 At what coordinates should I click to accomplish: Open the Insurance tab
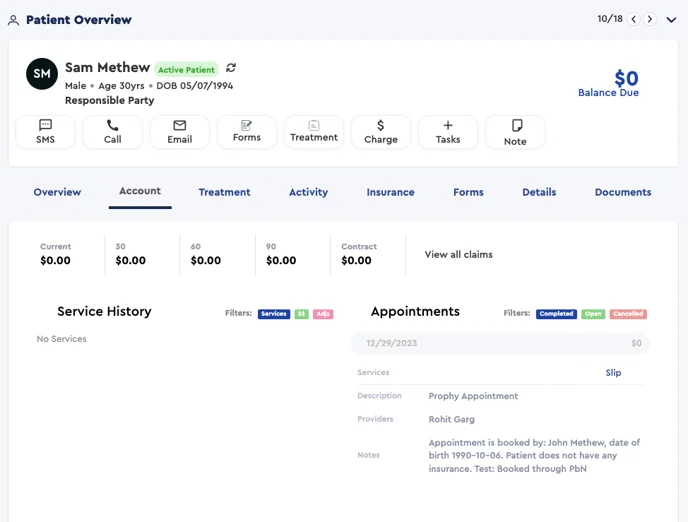(391, 192)
